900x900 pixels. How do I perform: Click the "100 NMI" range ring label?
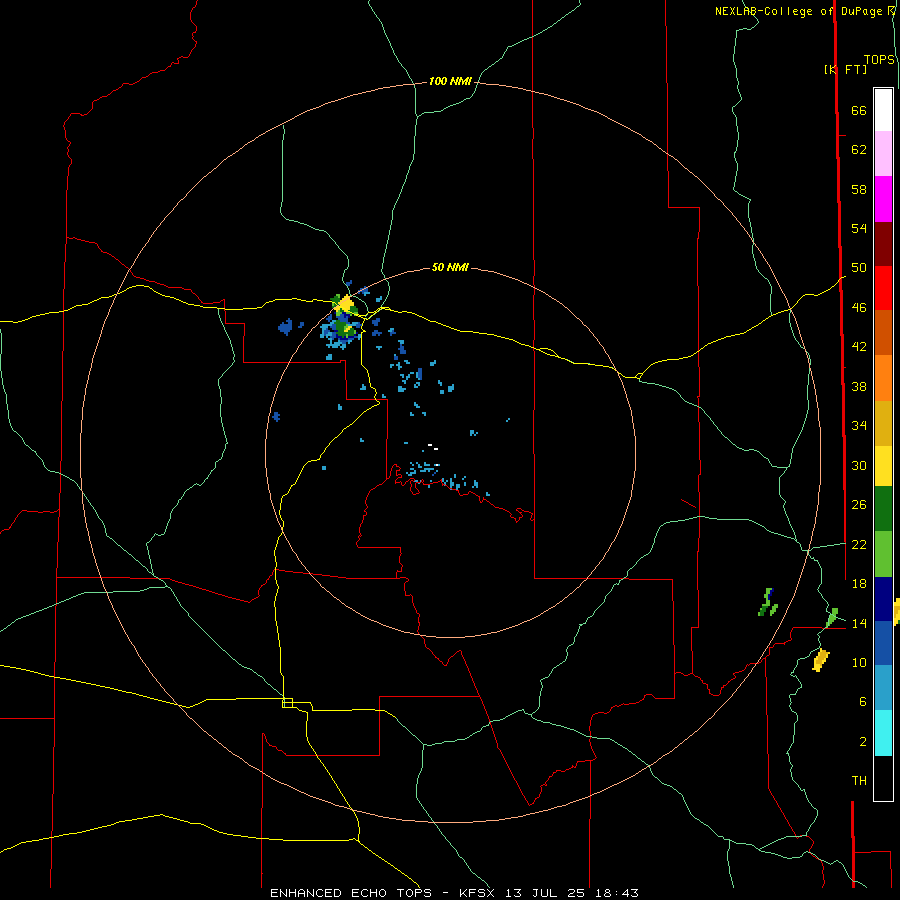click(x=450, y=82)
